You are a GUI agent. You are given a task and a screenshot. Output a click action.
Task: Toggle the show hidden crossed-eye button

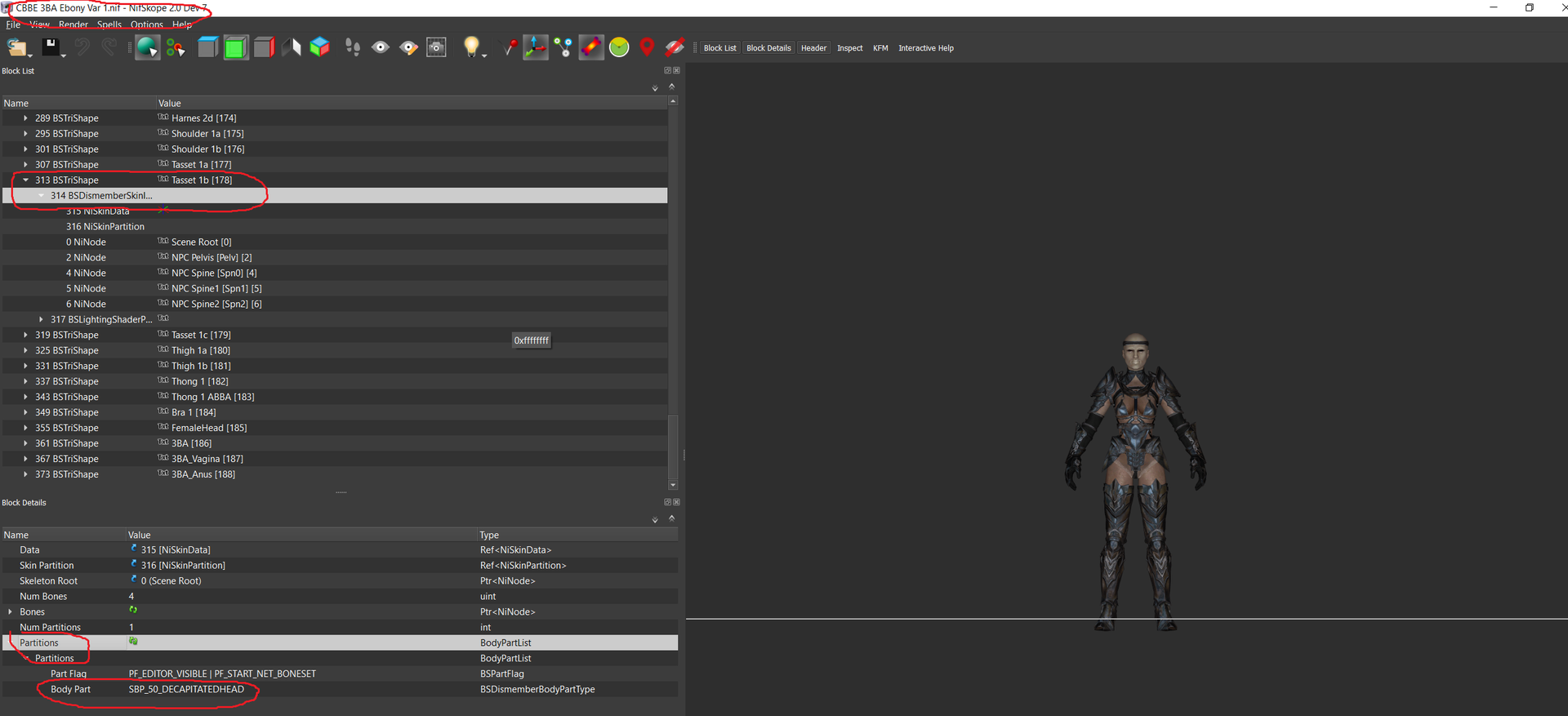pos(675,47)
